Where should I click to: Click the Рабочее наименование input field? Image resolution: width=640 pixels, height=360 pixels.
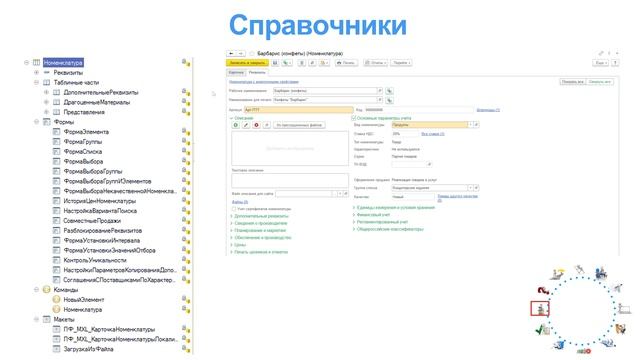(325, 91)
